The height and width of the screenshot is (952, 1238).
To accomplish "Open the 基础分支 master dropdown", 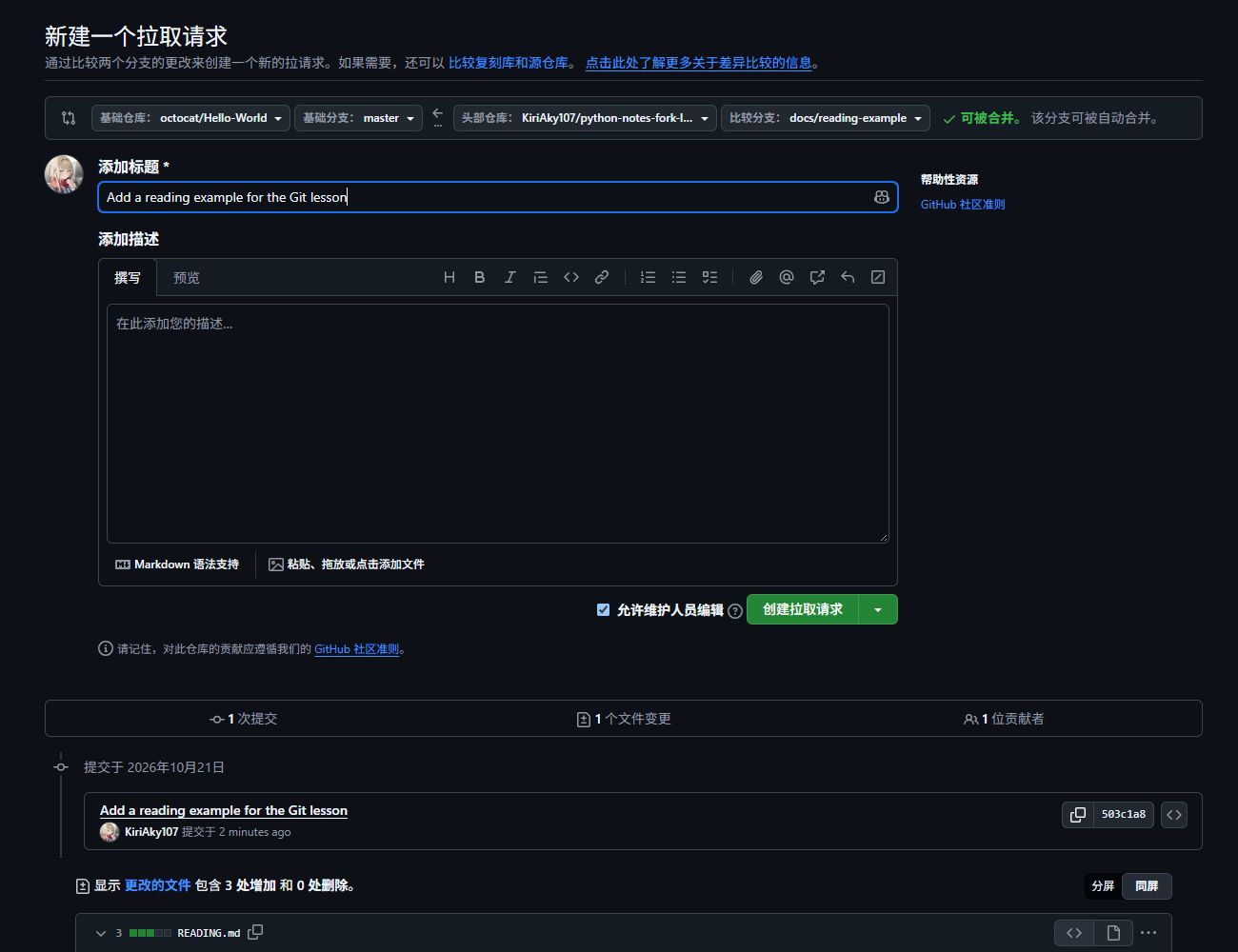I will (358, 118).
